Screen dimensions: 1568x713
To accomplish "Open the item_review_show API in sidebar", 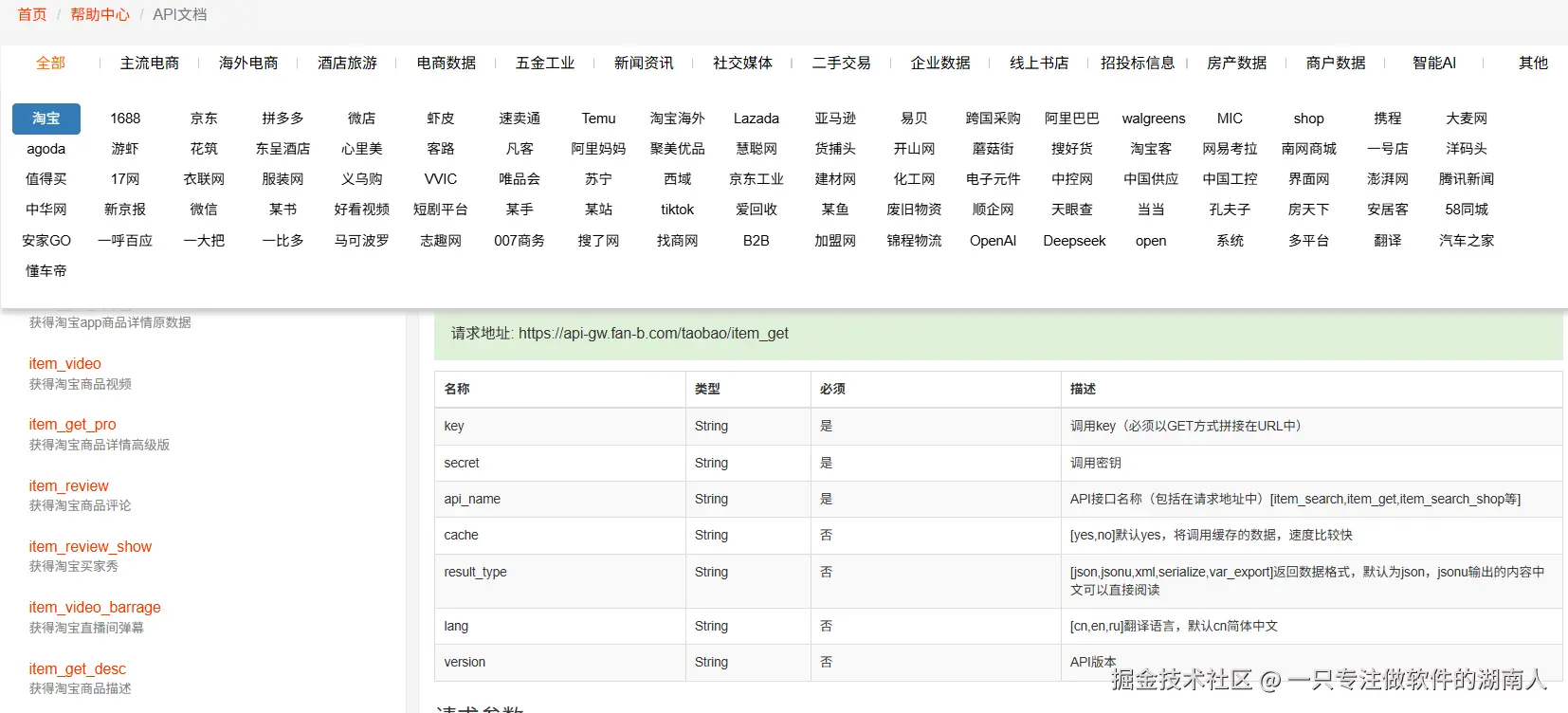I will [90, 547].
